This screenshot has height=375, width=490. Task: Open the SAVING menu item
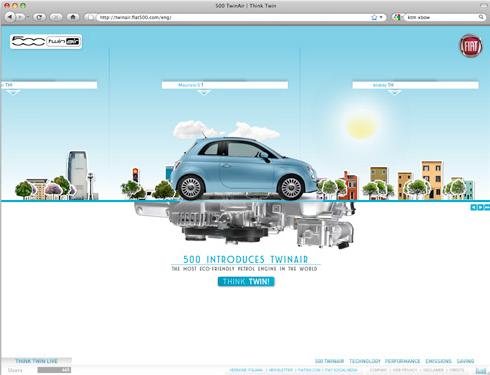[465, 361]
